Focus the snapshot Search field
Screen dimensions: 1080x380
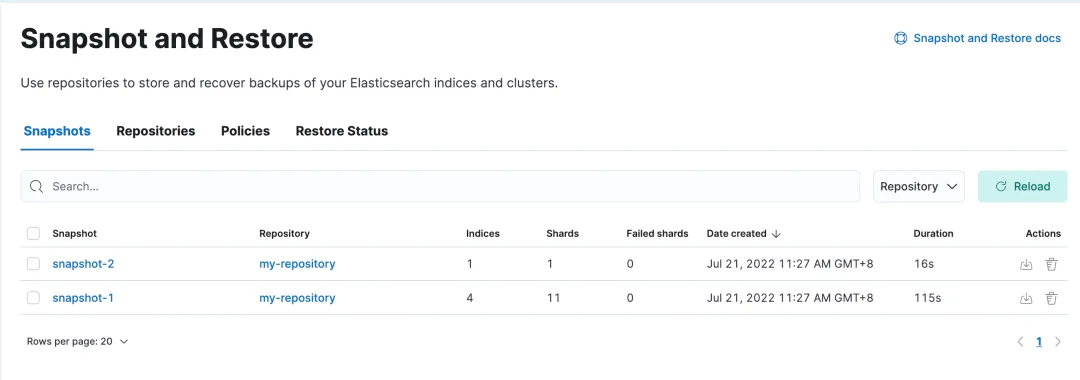pos(440,187)
